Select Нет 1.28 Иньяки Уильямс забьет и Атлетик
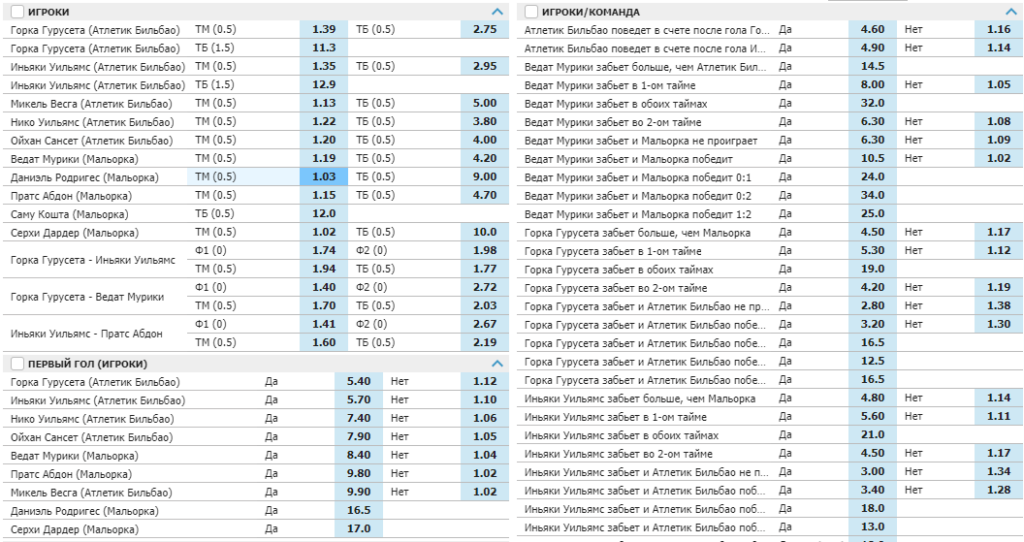The height and width of the screenshot is (542, 1024). click(x=999, y=490)
